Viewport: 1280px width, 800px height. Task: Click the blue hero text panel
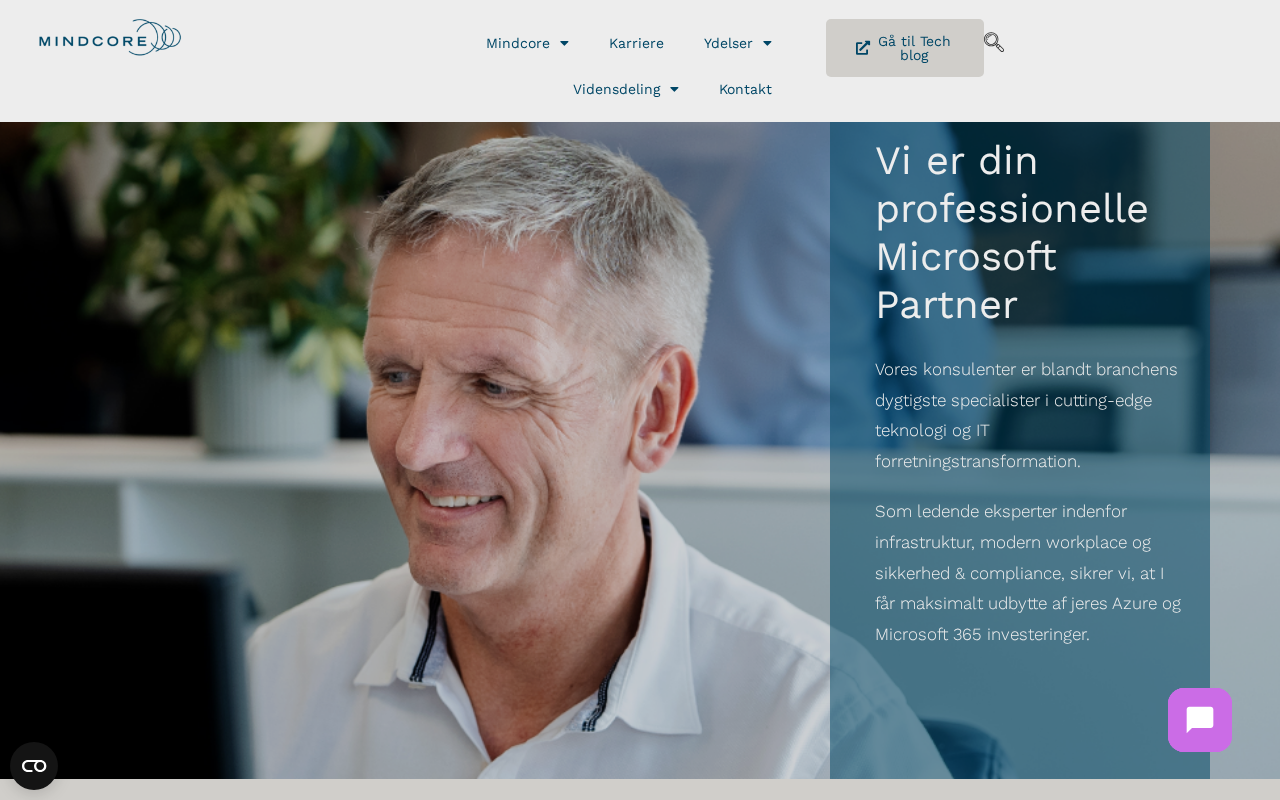tap(1020, 450)
